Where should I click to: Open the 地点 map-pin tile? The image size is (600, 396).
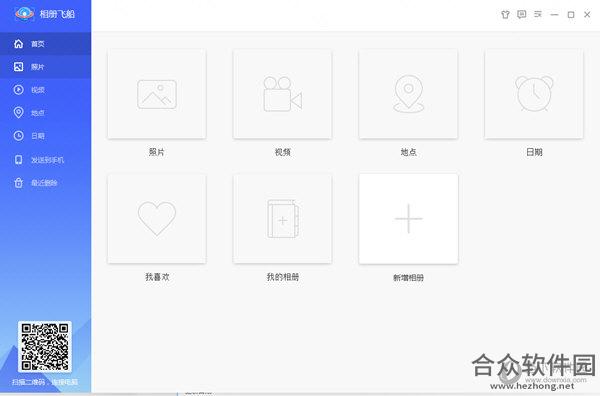pyautogui.click(x=408, y=94)
